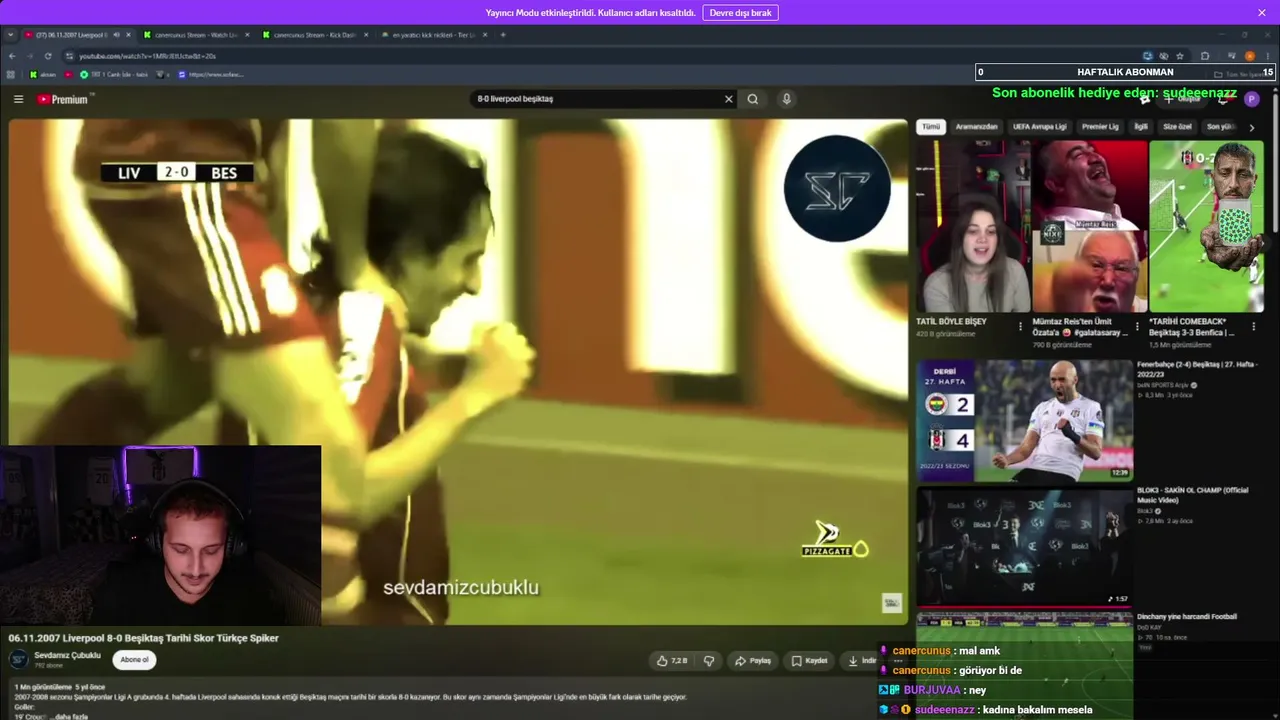Open Fenerbahçe (2-4) Beşiktaş video thumbnail
Screen dimensions: 1280x720
[x=1025, y=420]
